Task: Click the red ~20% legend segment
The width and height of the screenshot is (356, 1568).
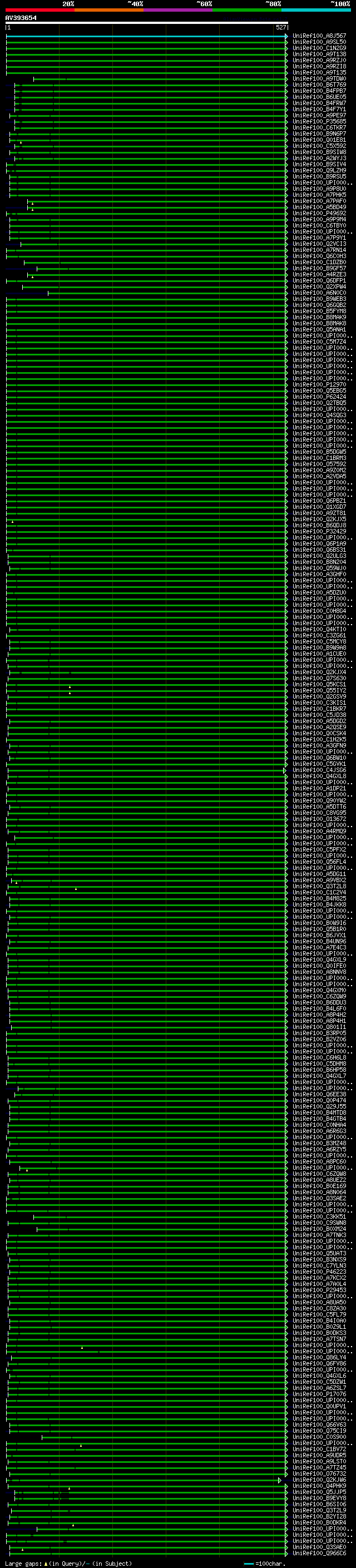Action: coord(40,10)
